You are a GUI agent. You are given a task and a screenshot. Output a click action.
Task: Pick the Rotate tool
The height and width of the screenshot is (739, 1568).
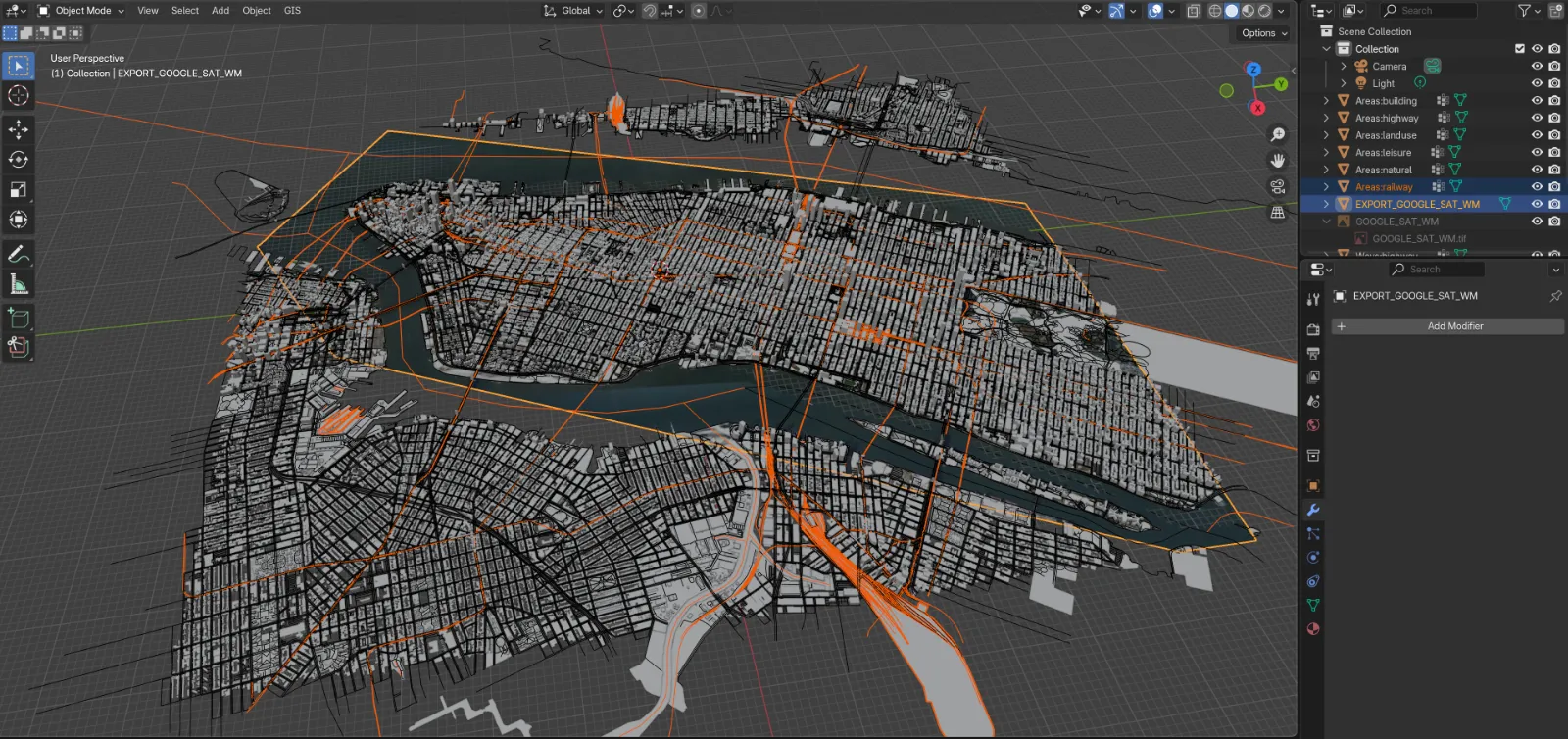pos(19,159)
